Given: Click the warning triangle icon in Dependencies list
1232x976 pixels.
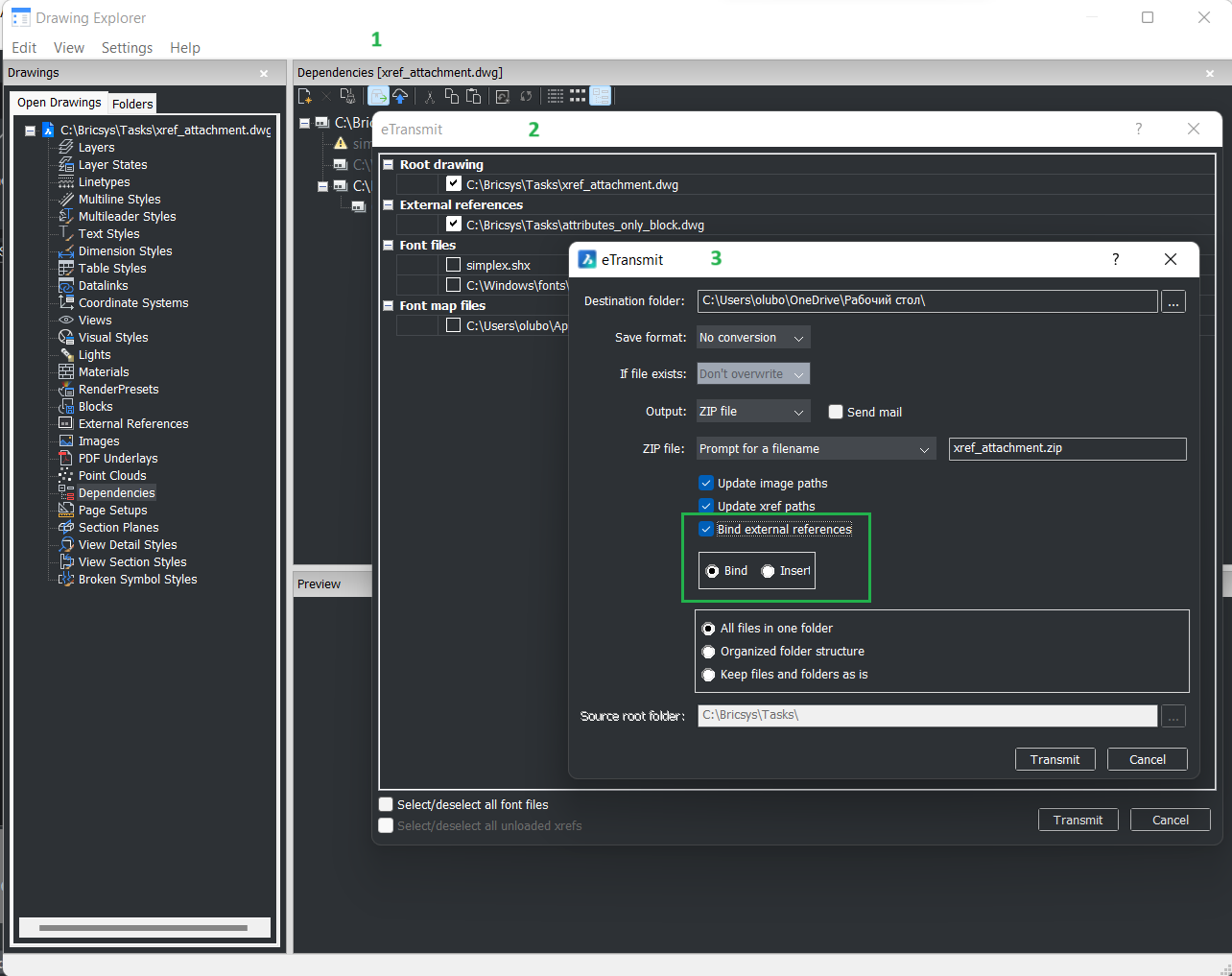Looking at the screenshot, I should click(x=341, y=143).
